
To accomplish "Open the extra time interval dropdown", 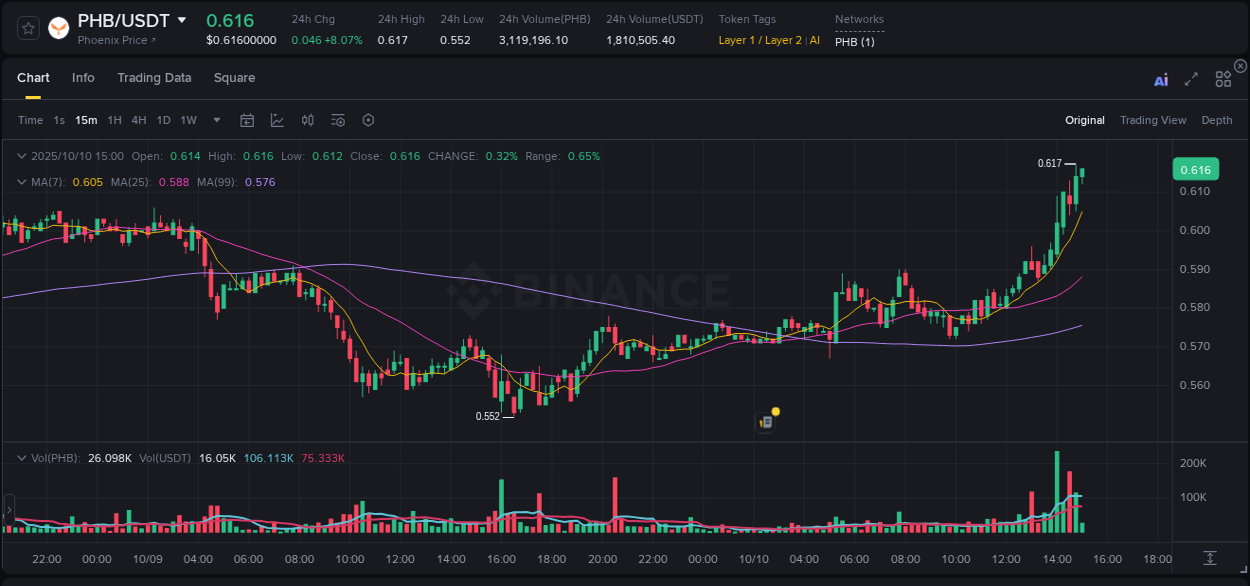I will pyautogui.click(x=216, y=120).
